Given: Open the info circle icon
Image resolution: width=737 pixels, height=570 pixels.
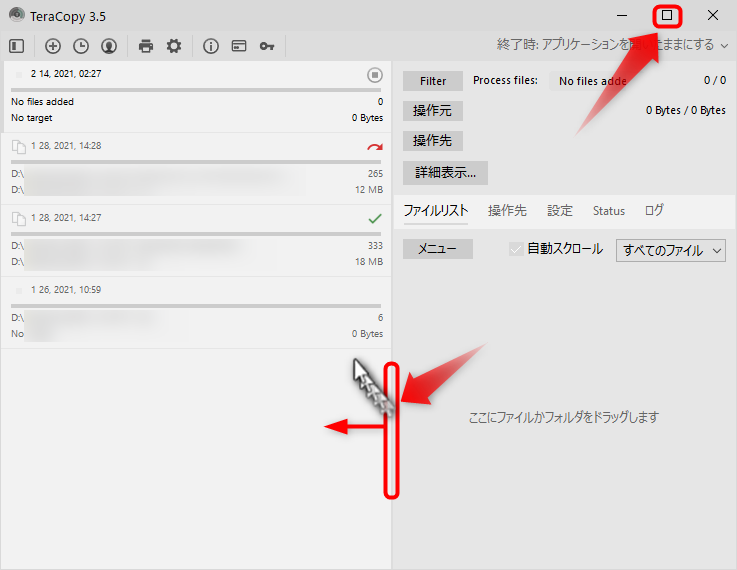Looking at the screenshot, I should 211,46.
